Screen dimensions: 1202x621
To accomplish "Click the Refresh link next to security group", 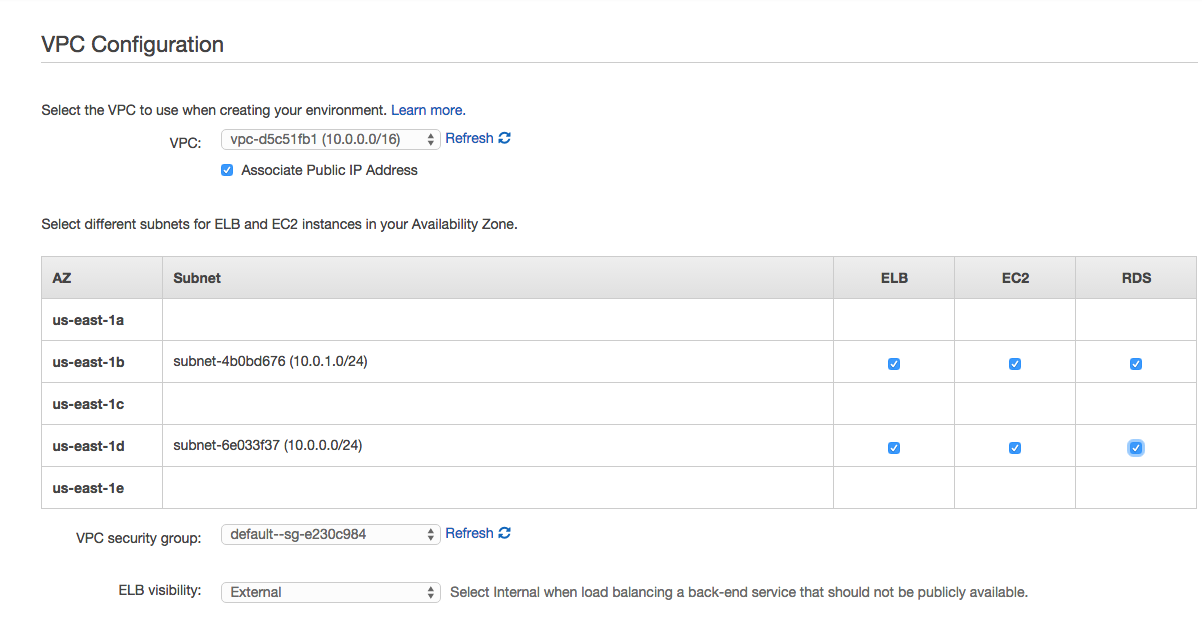I will tap(469, 533).
